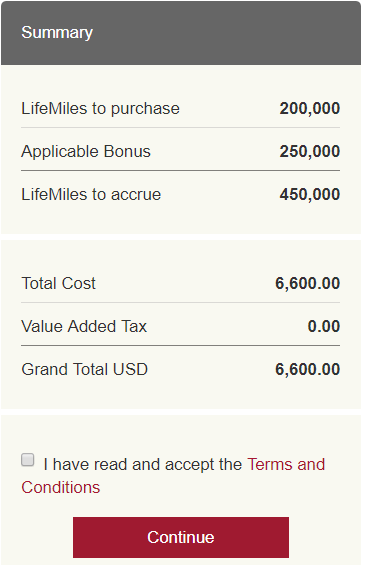The image size is (368, 565).
Task: Click the 0.00 tax value
Action: tap(324, 326)
